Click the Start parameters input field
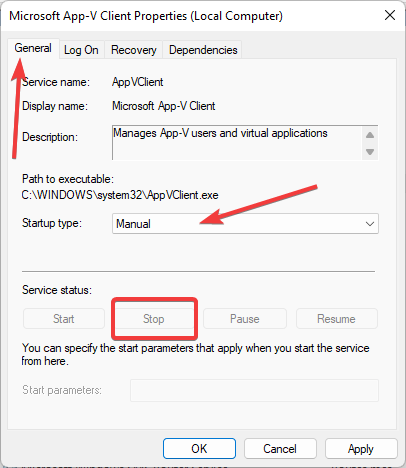This screenshot has width=406, height=468. point(254,390)
